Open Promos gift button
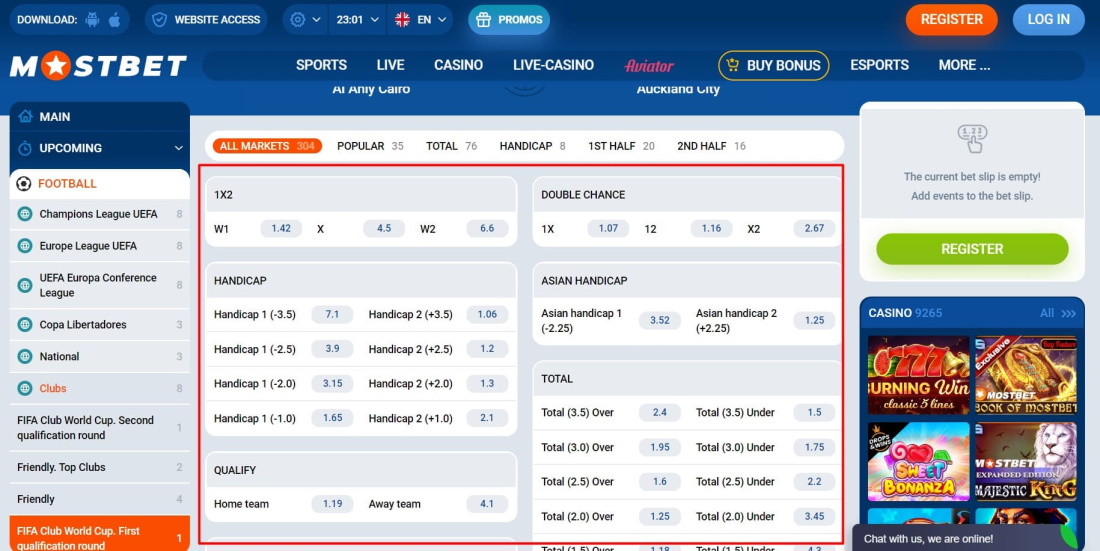The image size is (1100, 551). pos(509,20)
